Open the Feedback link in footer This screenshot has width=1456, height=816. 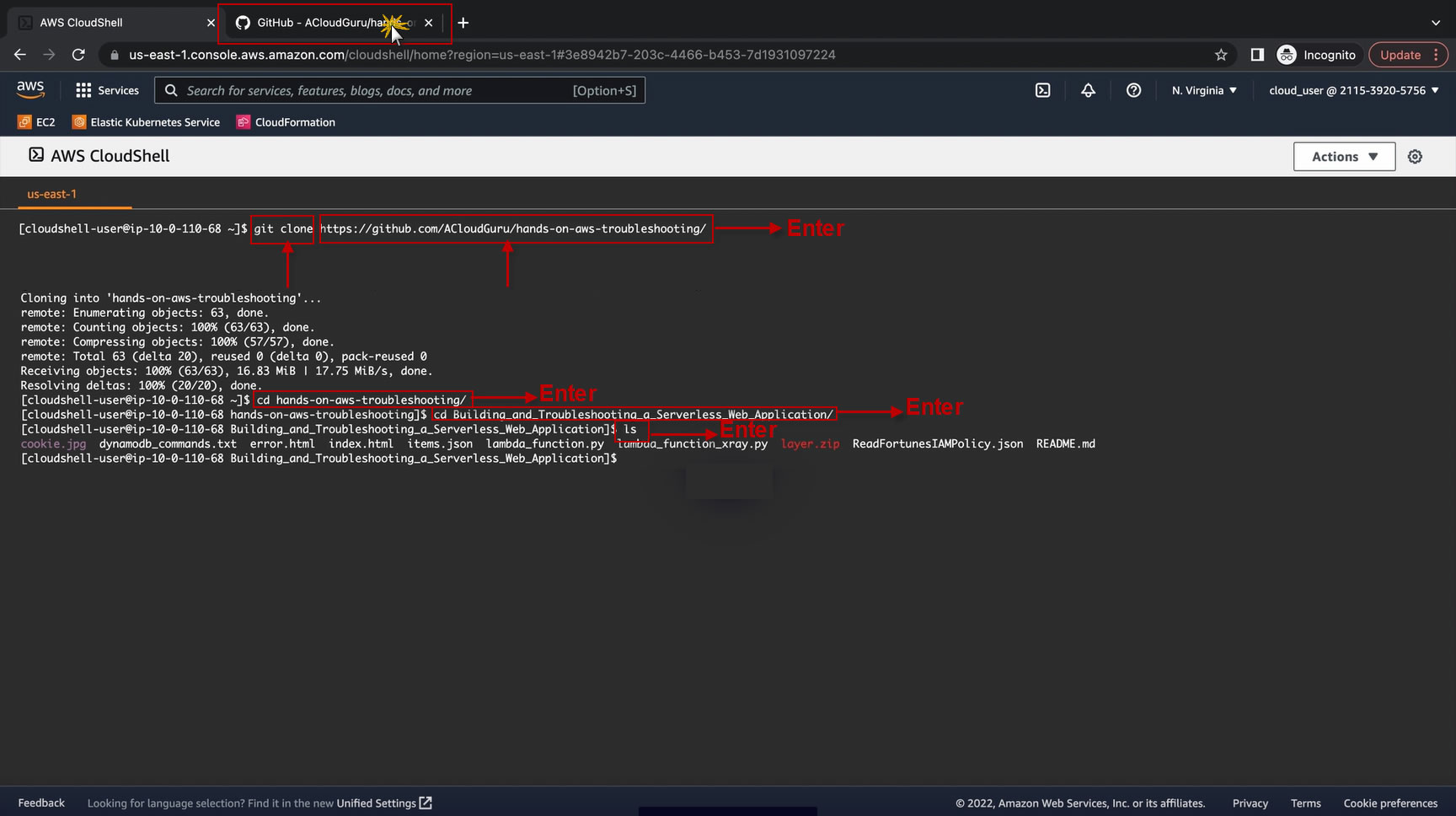click(x=41, y=803)
